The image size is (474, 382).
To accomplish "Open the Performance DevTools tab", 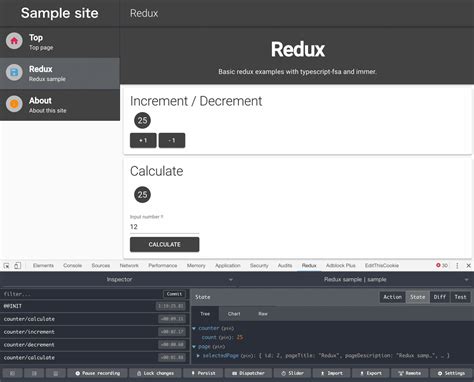I will (x=163, y=266).
